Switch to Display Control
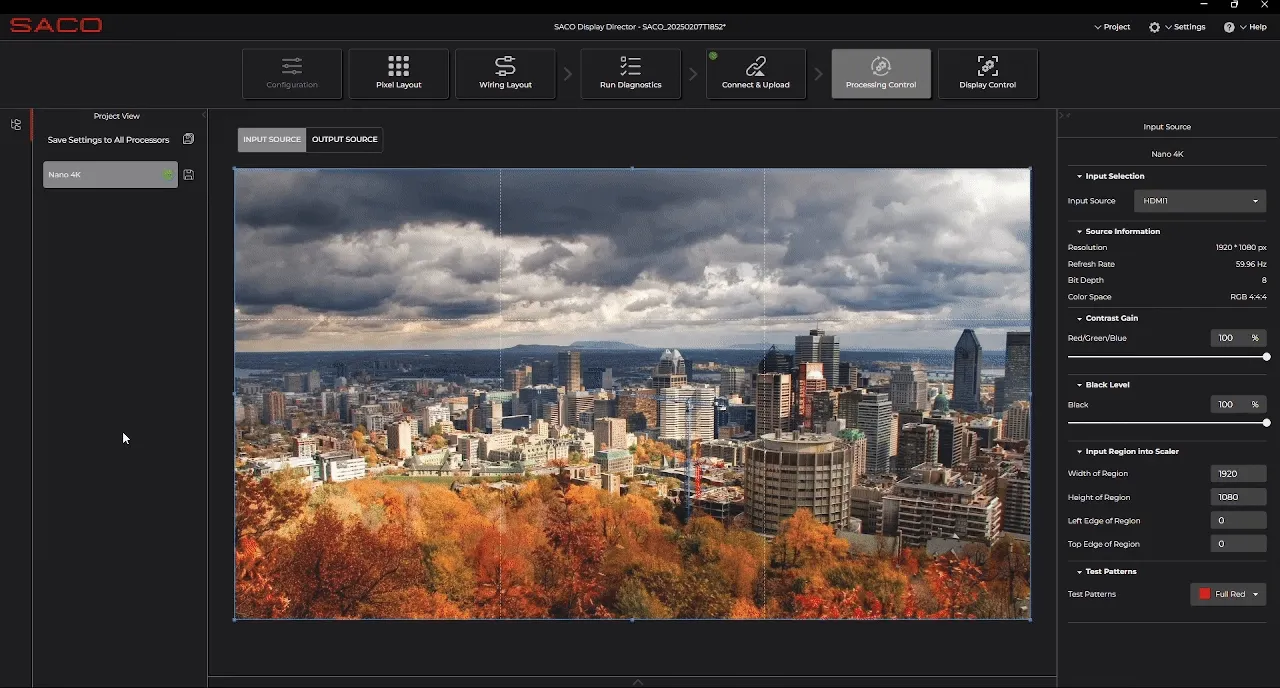Screen dimensions: 1280x688 click(x=987, y=73)
